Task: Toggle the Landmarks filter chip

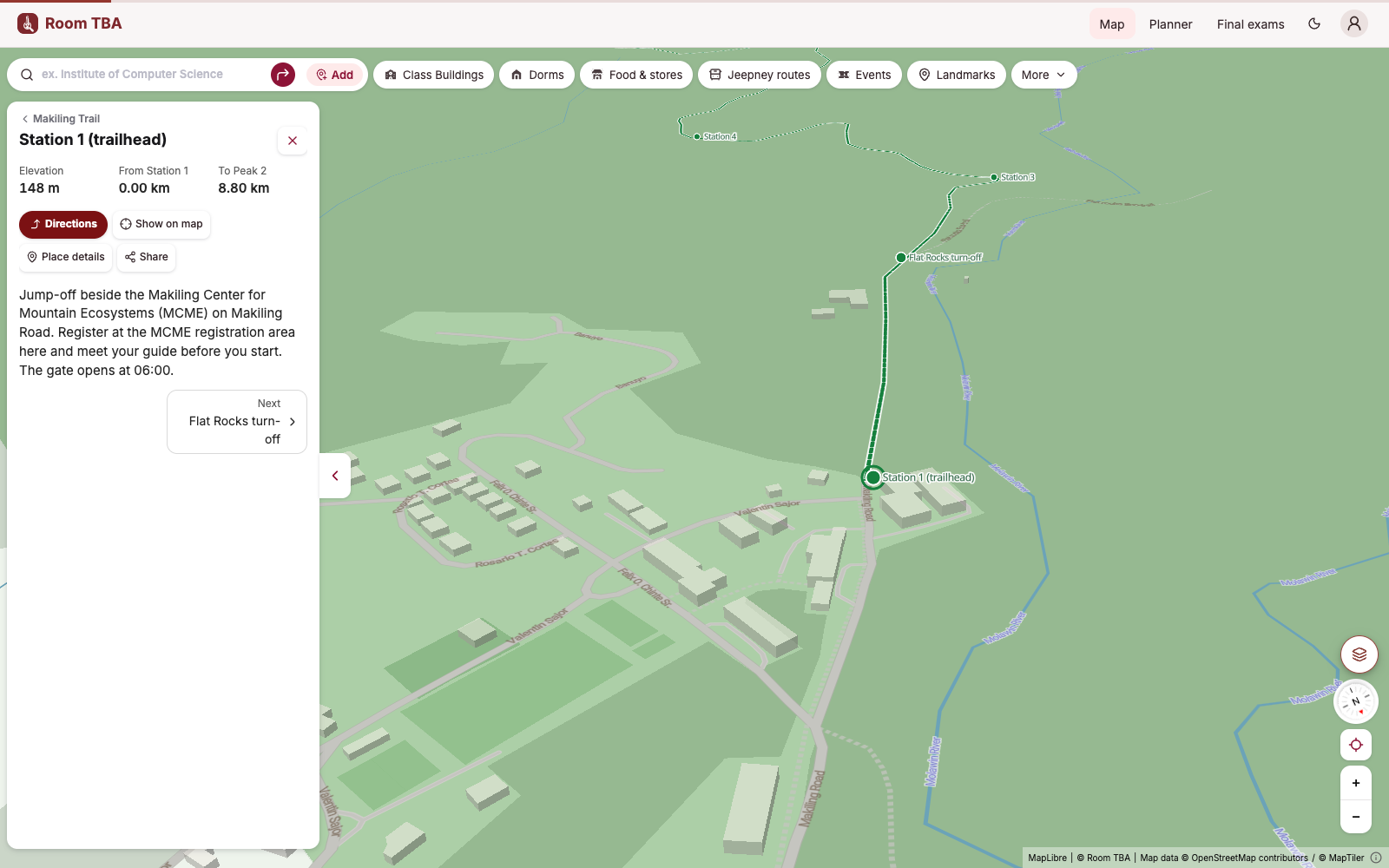Action: click(x=957, y=75)
